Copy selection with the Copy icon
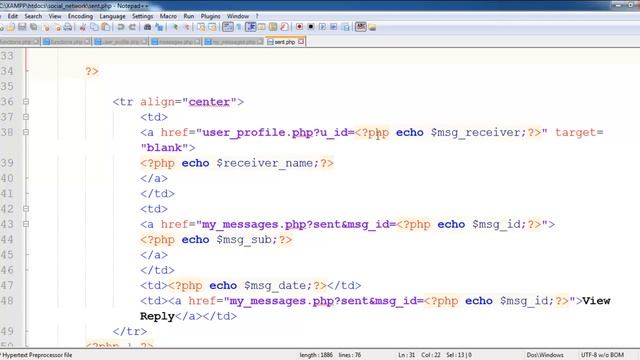This screenshot has width=640, height=360. (94, 27)
